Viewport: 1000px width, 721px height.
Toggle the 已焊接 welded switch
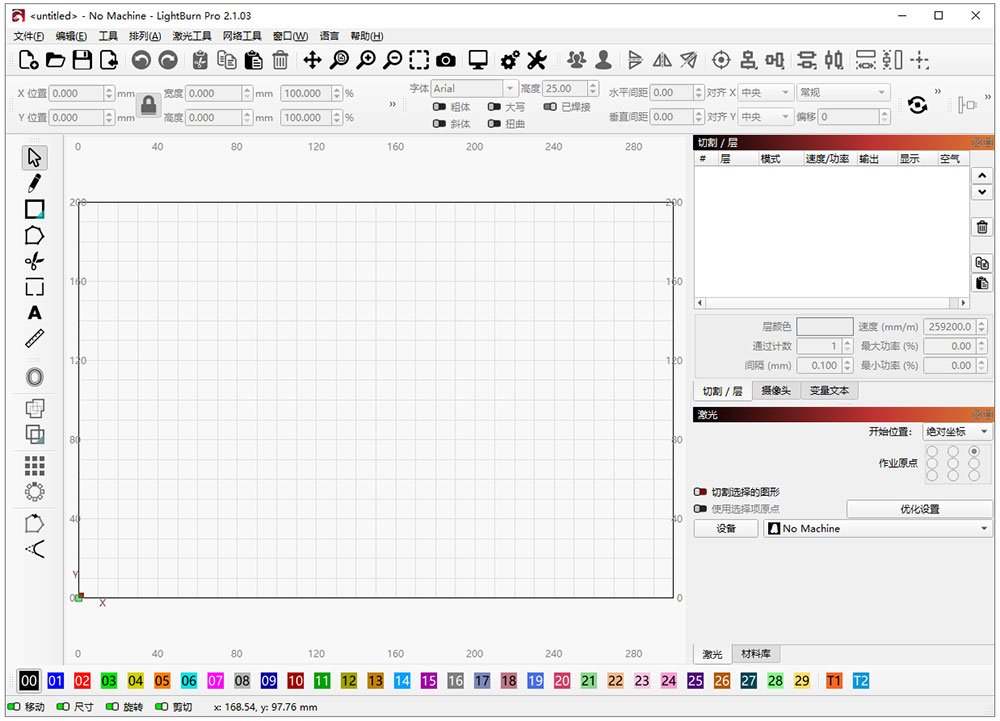pos(550,106)
